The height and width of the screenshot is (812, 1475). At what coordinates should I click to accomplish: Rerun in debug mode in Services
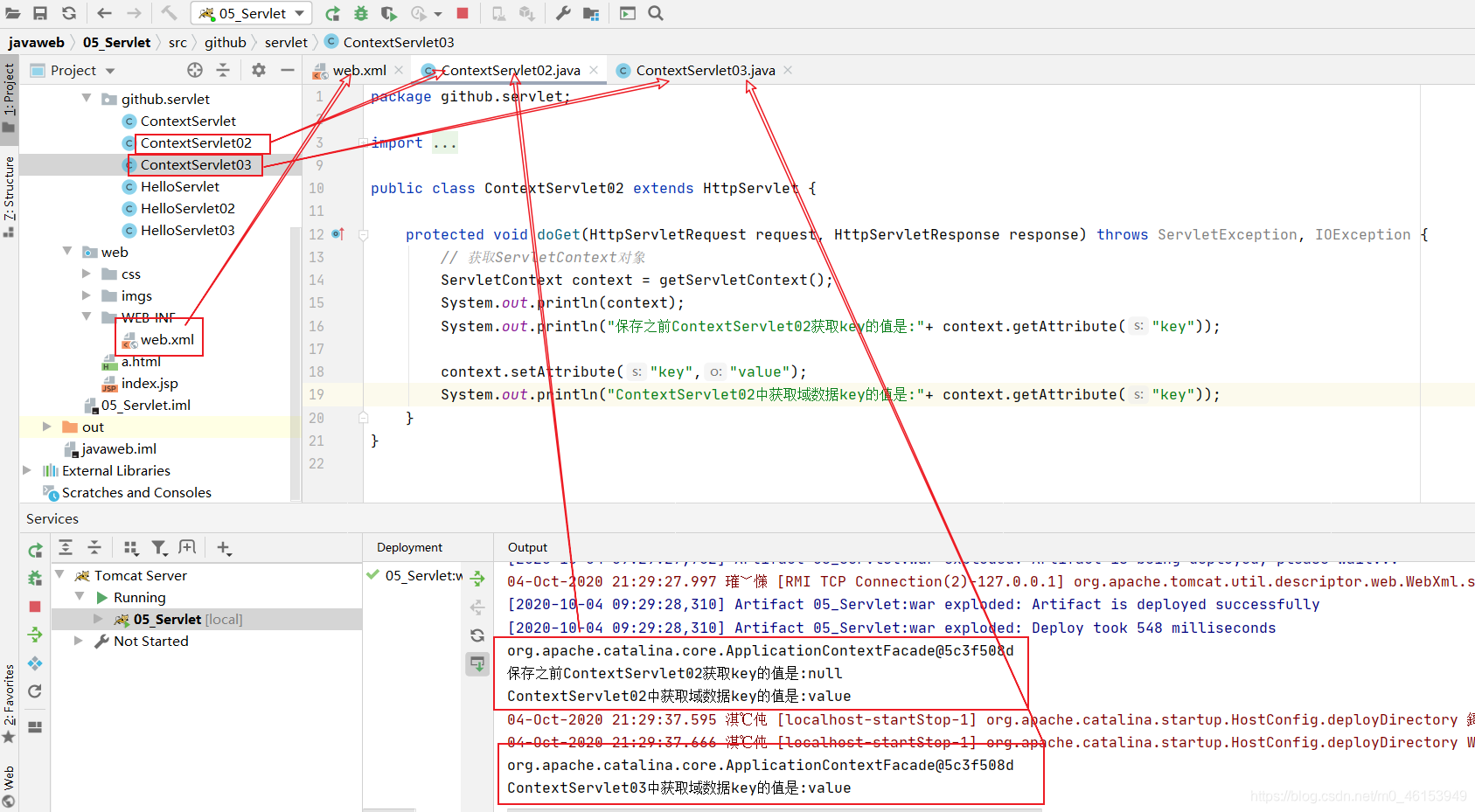click(35, 578)
